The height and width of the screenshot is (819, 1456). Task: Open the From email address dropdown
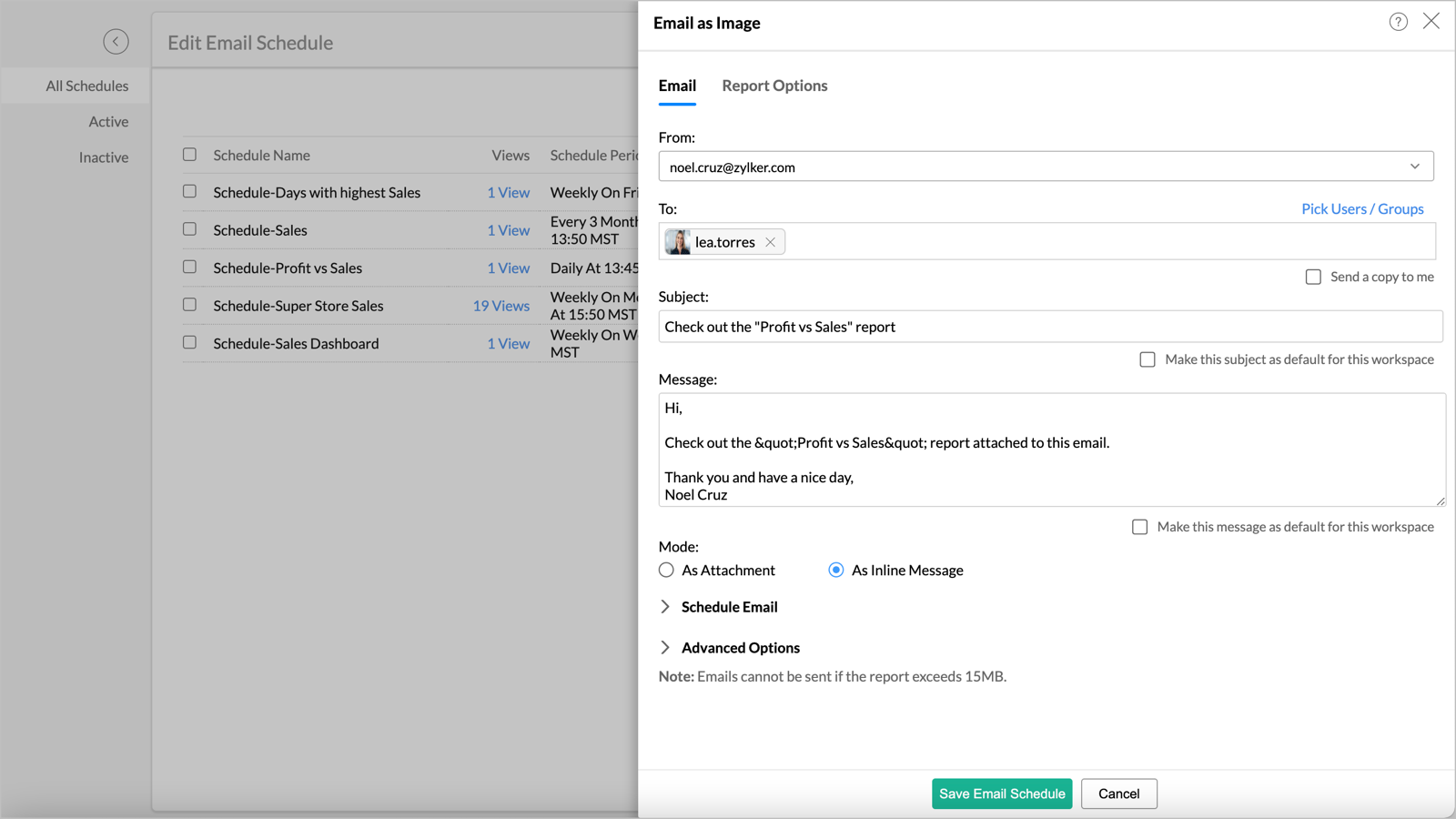1415,167
